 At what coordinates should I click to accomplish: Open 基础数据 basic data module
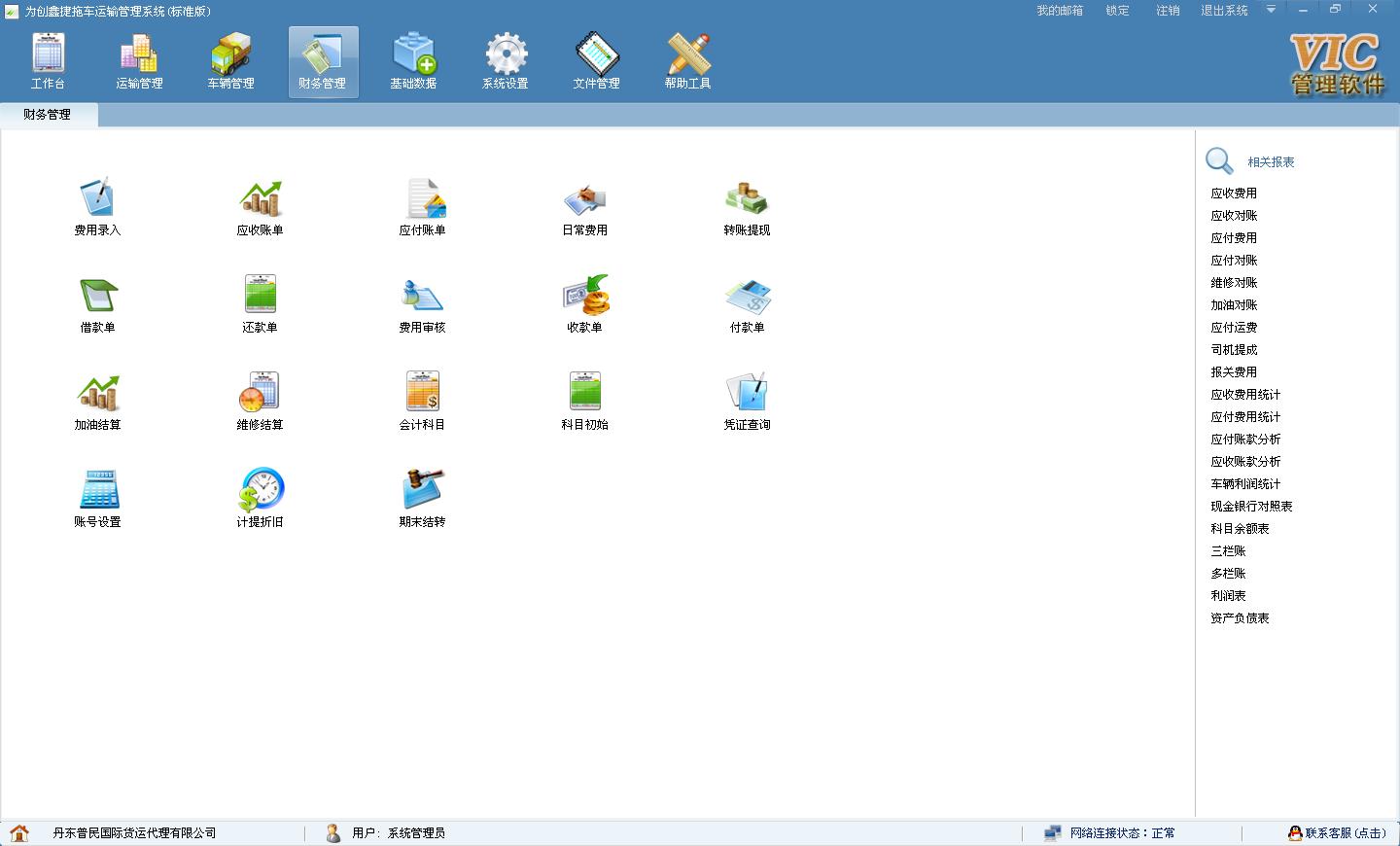point(413,61)
